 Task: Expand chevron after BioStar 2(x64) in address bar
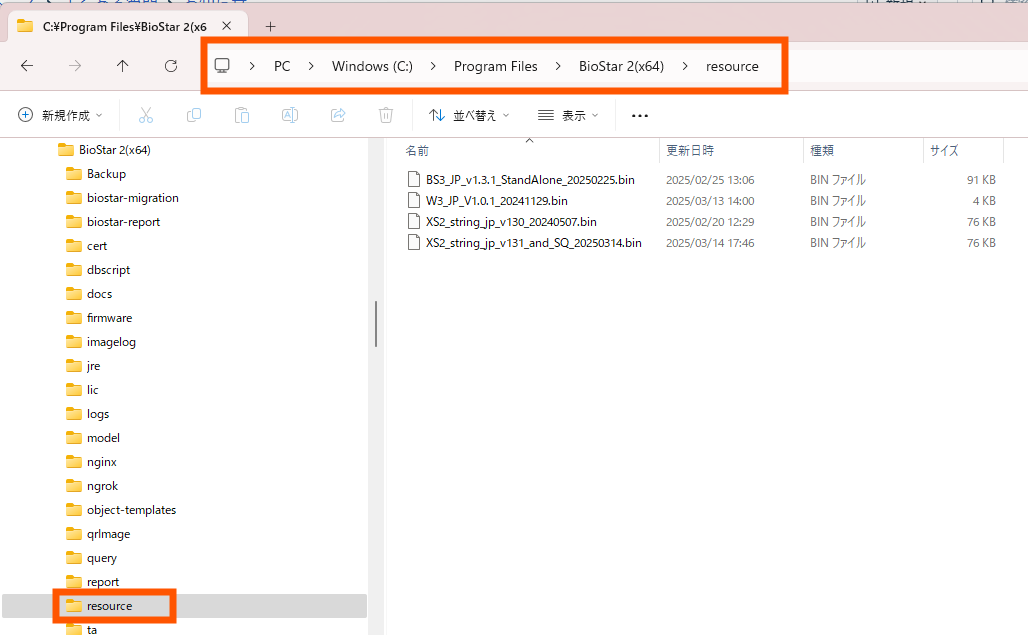[684, 66]
